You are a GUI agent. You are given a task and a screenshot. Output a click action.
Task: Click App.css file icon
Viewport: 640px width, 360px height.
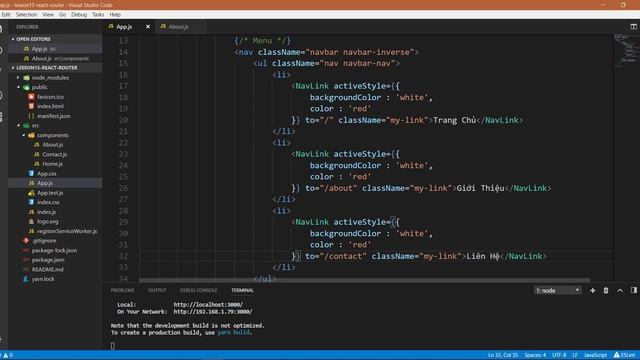coord(31,173)
